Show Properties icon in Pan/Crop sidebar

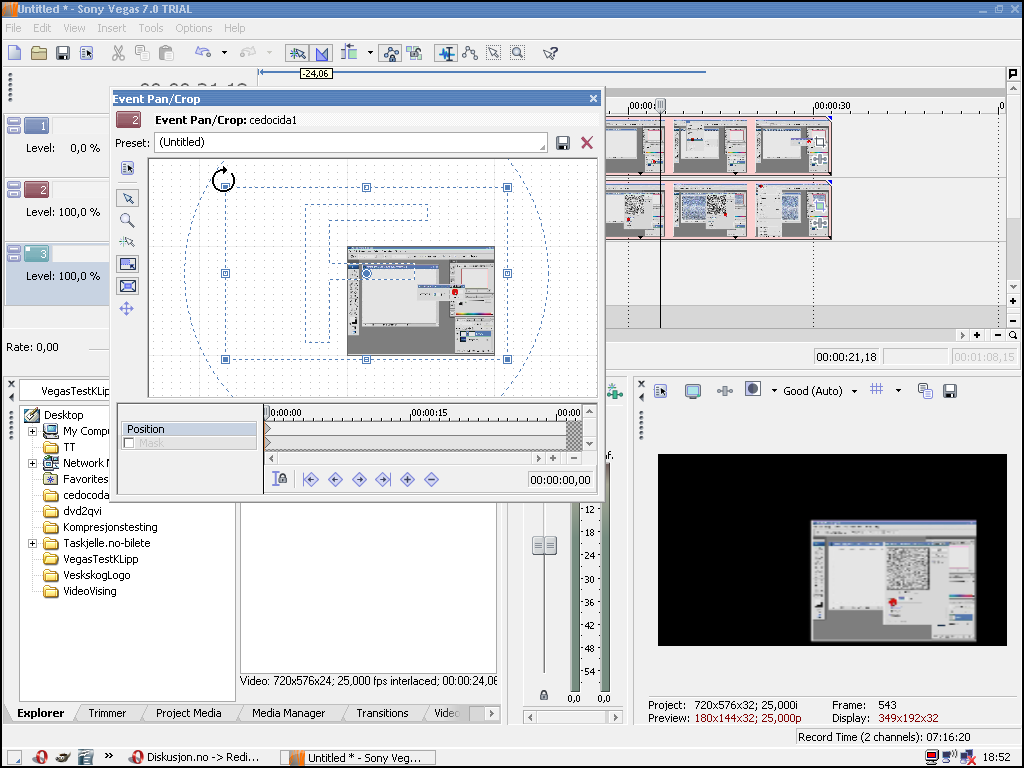coord(127,168)
